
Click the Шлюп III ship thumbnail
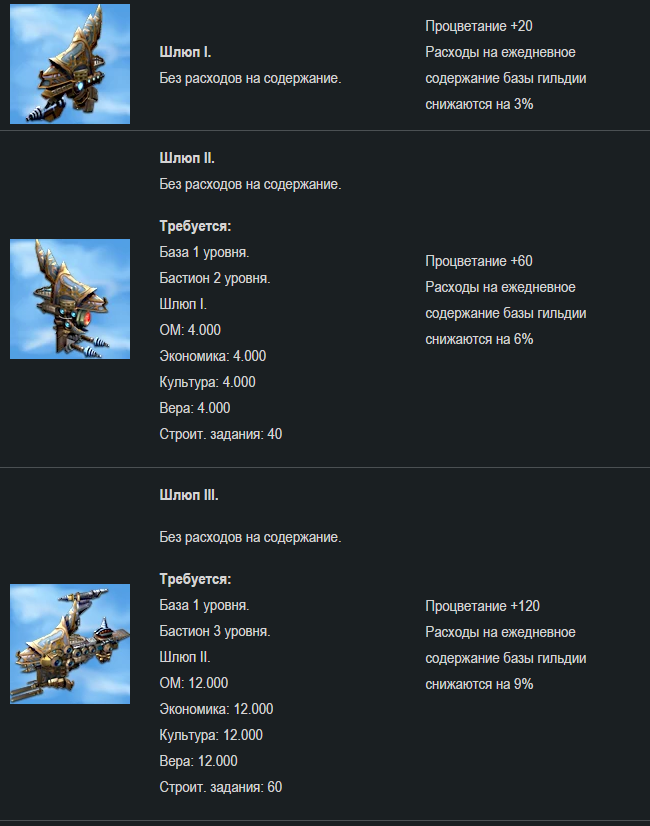tap(70, 644)
